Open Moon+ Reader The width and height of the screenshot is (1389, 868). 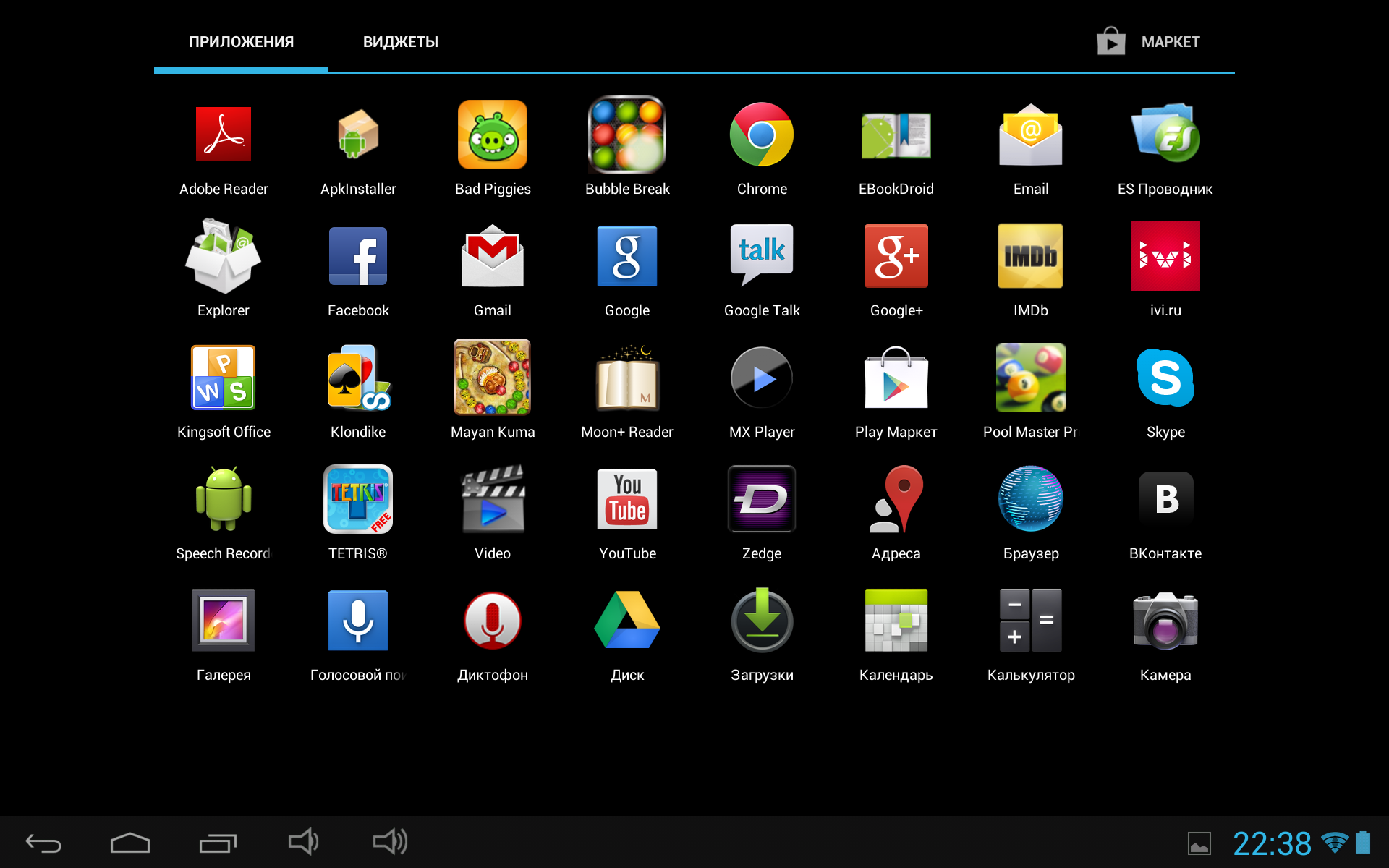pos(627,378)
